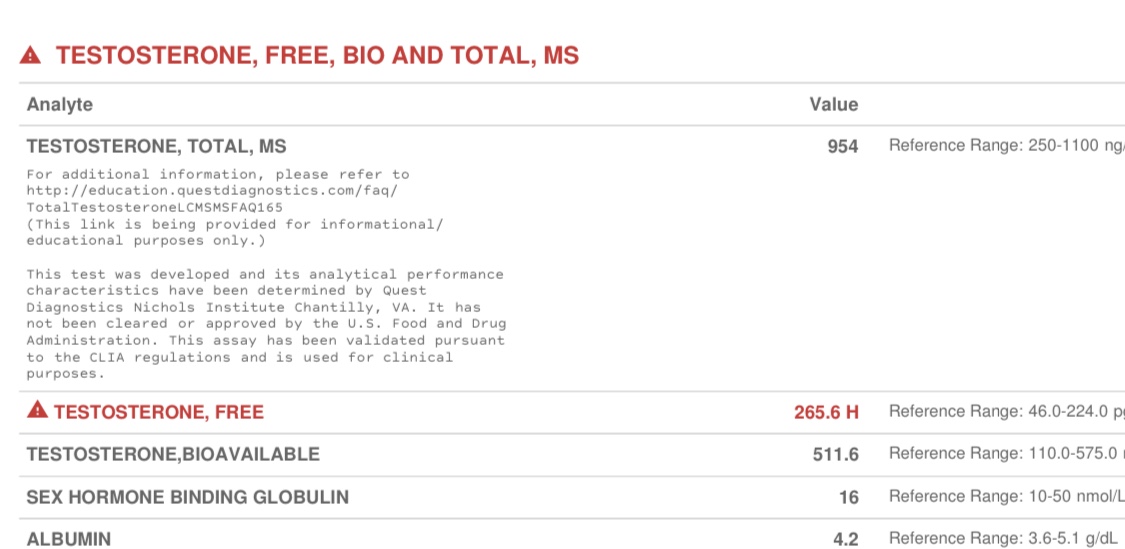Screen dimensions: 1125x549
Task: Select the SEX HORMONE BINDING GLOBULIN row
Action: coord(187,497)
